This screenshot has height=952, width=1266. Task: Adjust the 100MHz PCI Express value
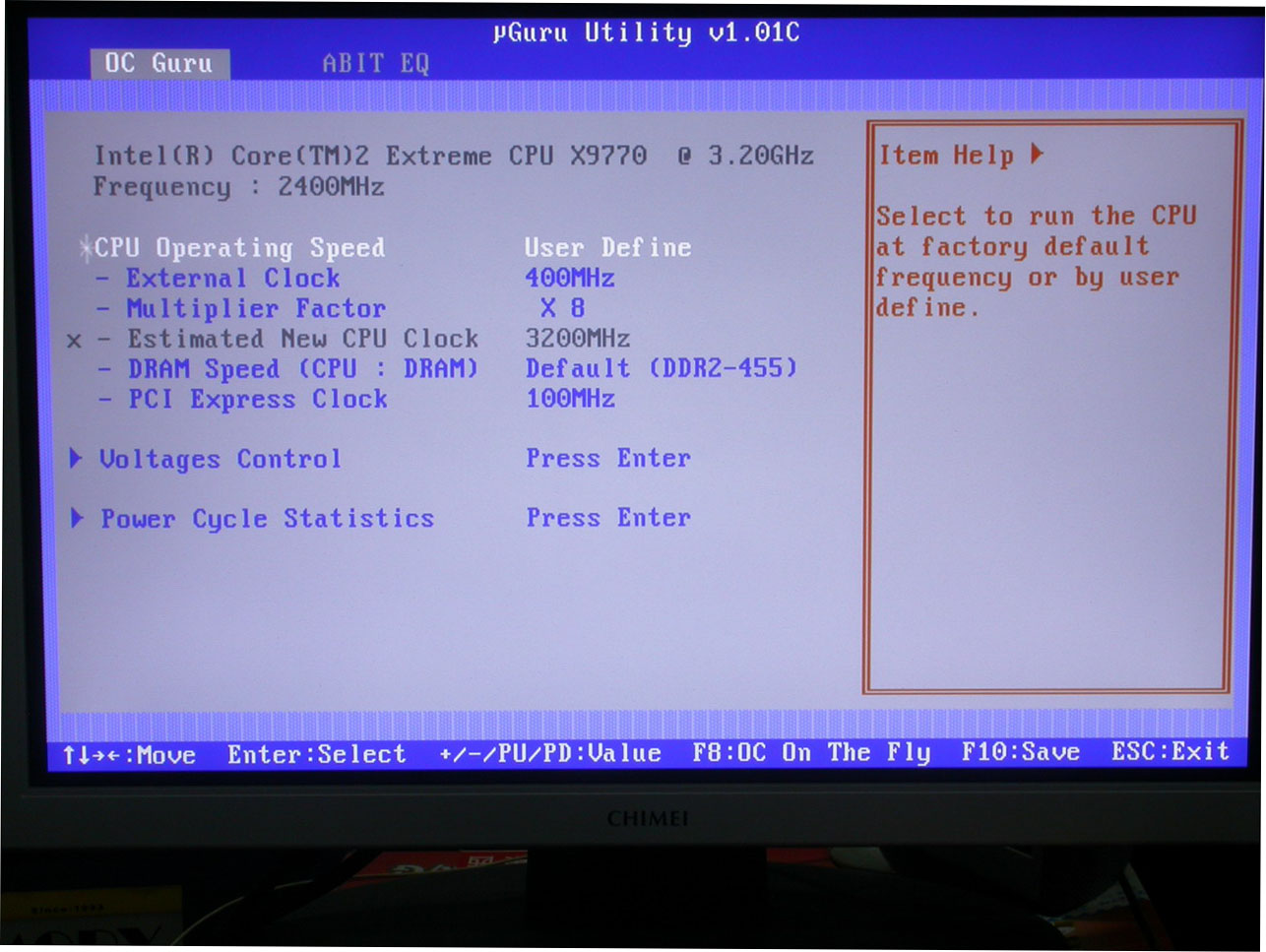coord(570,399)
